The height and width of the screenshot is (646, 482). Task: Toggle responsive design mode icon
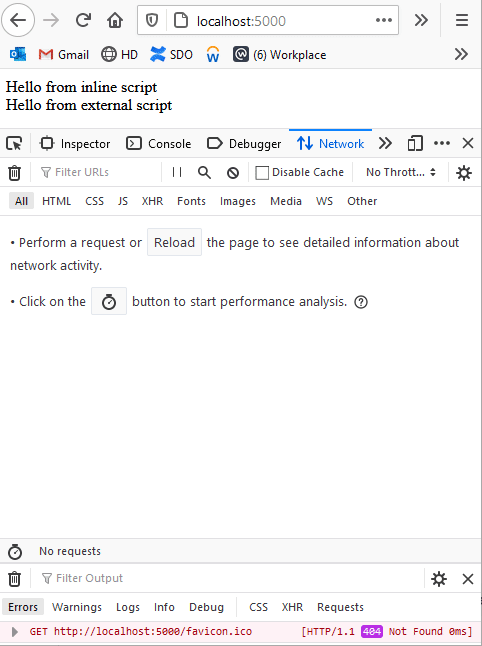coord(415,143)
